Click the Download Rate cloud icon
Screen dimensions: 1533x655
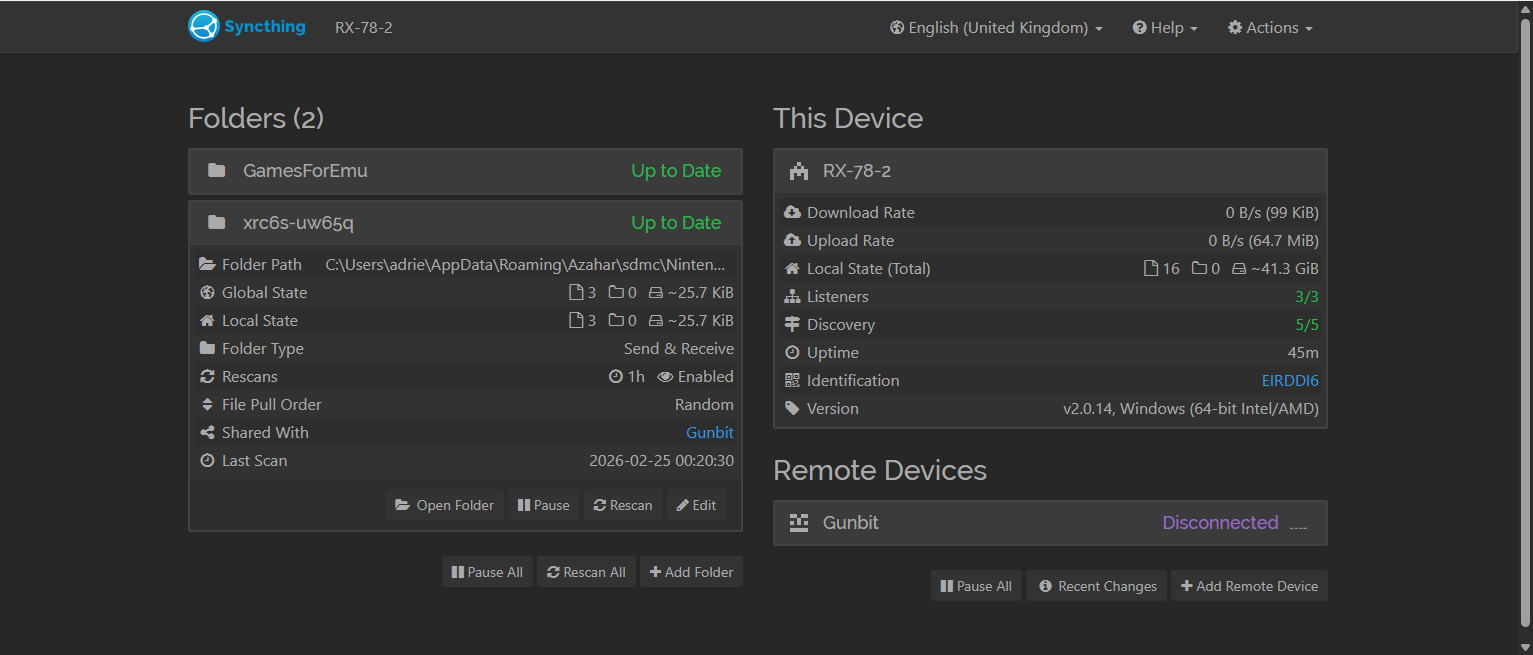click(792, 213)
